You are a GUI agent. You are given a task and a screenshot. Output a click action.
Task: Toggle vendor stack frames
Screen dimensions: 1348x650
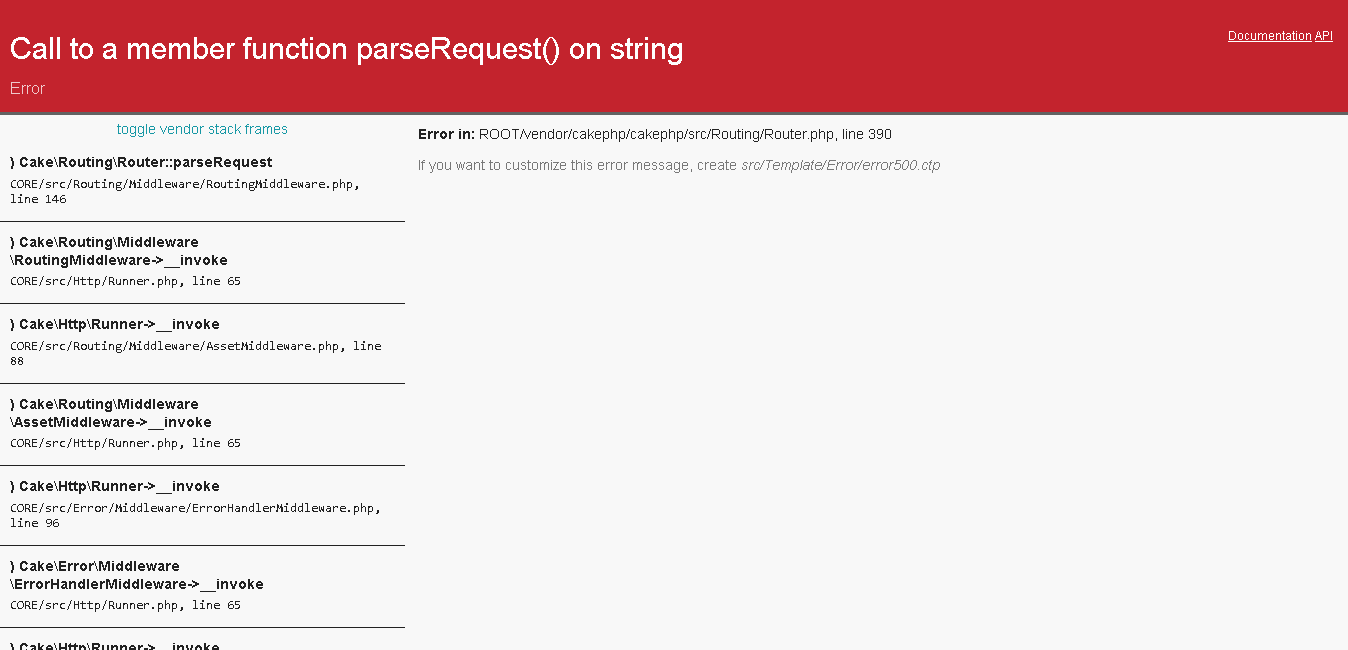(202, 129)
